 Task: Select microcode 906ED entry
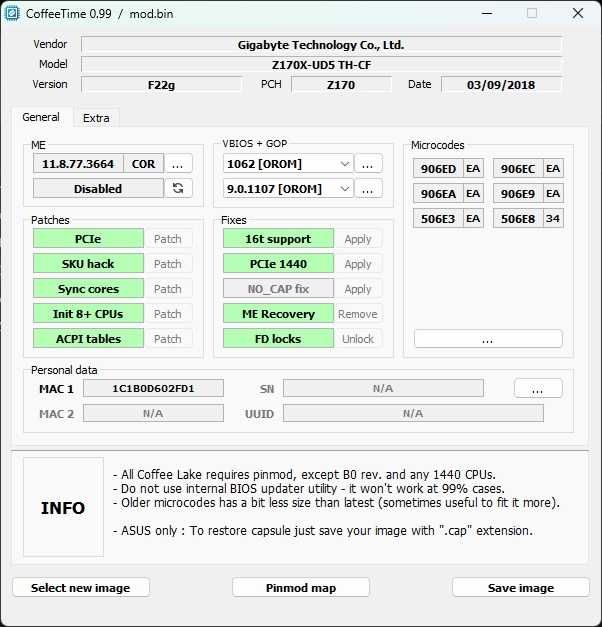[x=438, y=168]
